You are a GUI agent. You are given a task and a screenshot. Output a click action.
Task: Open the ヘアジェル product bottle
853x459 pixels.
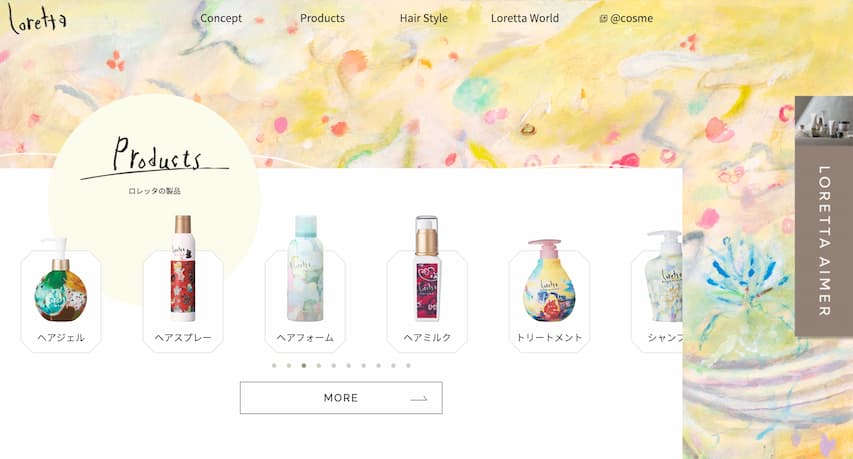coord(60,281)
